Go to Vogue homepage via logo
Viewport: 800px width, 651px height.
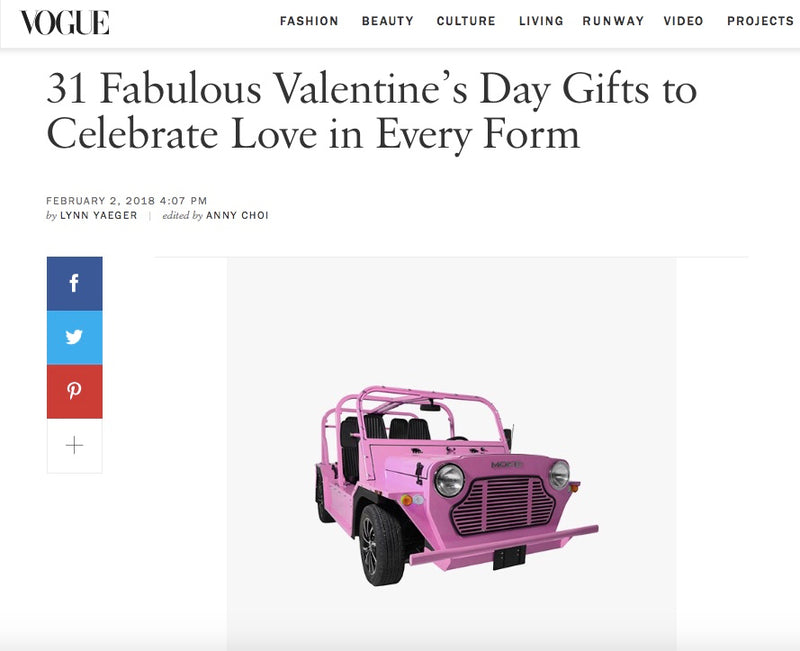point(65,22)
